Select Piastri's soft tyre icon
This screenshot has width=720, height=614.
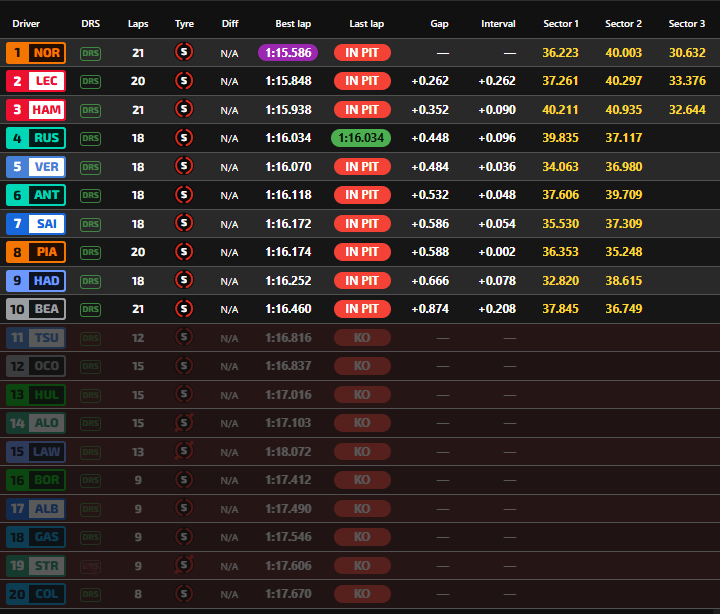tap(184, 252)
